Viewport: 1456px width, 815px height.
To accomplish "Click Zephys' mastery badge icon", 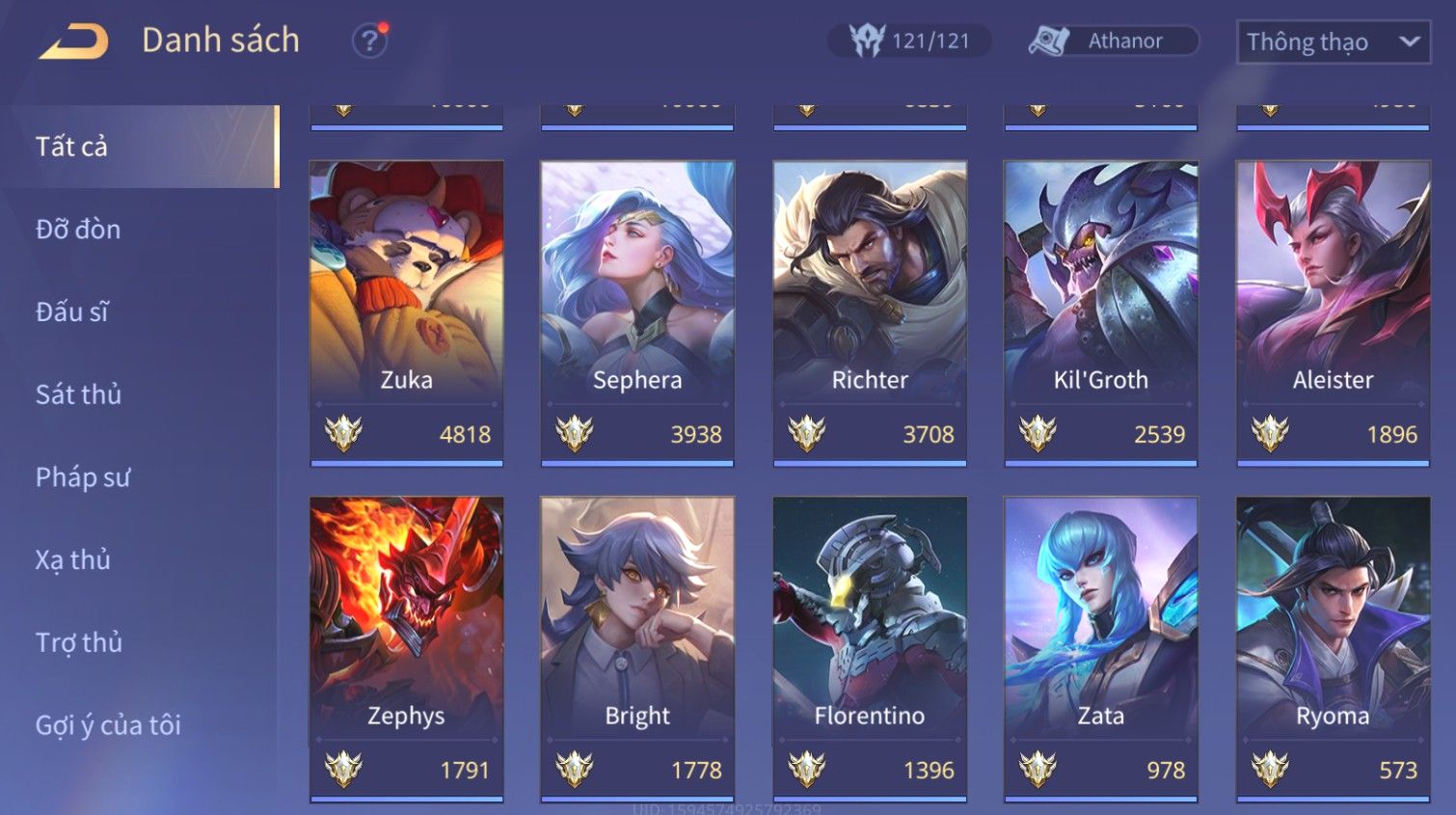I will click(x=343, y=770).
